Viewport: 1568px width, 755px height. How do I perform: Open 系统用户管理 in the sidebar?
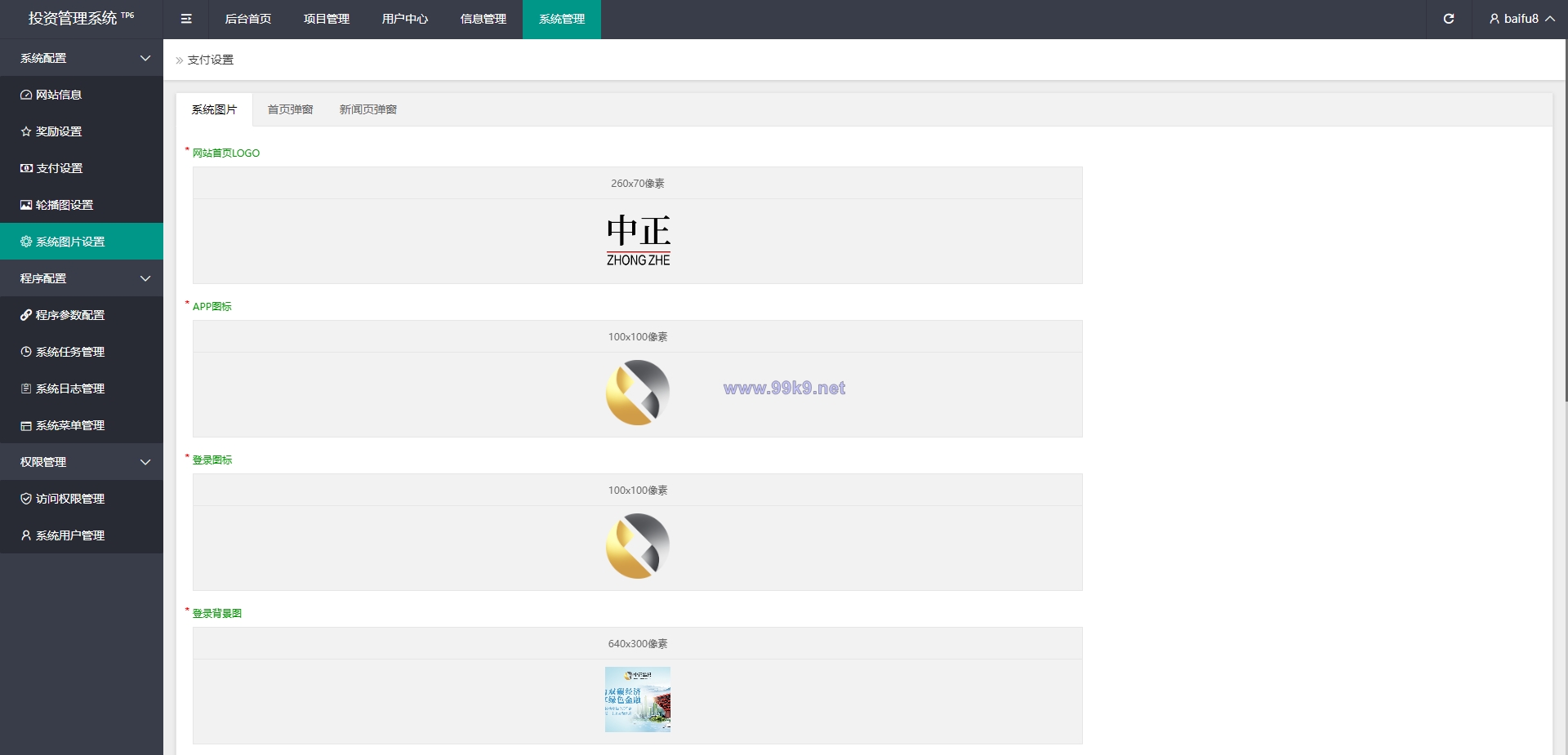[82, 535]
